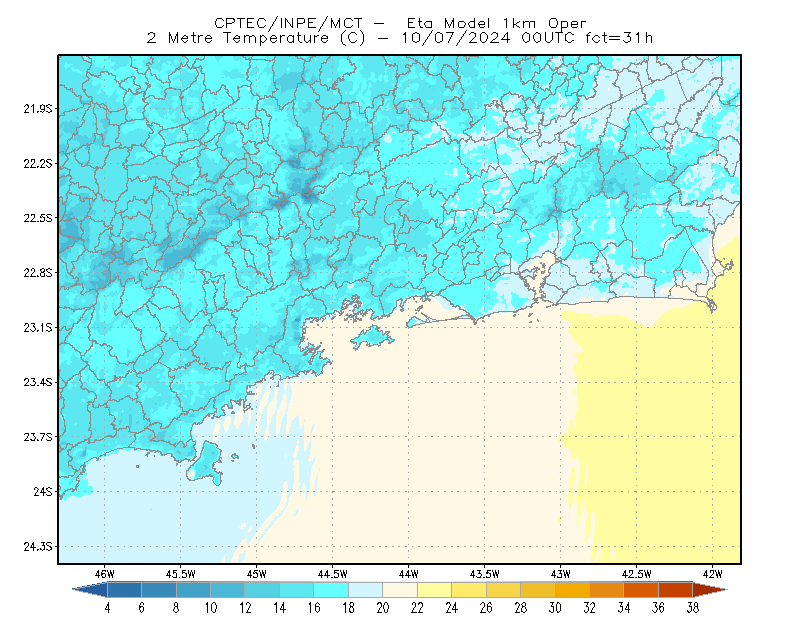Select the 4–6 degree dark blue legend swatch
800x618 pixels.
(124, 590)
